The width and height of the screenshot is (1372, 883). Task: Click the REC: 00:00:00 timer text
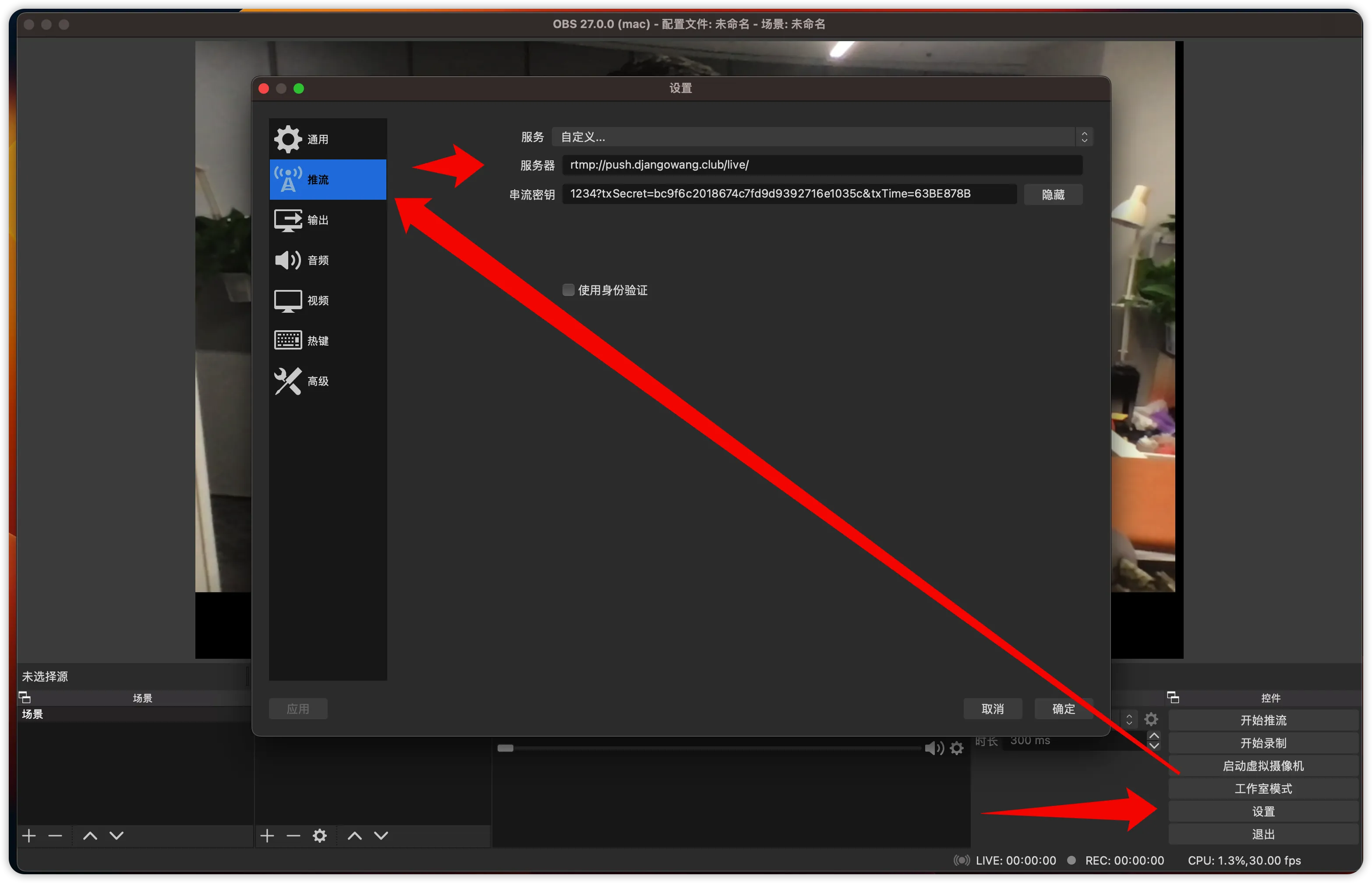tap(1124, 860)
